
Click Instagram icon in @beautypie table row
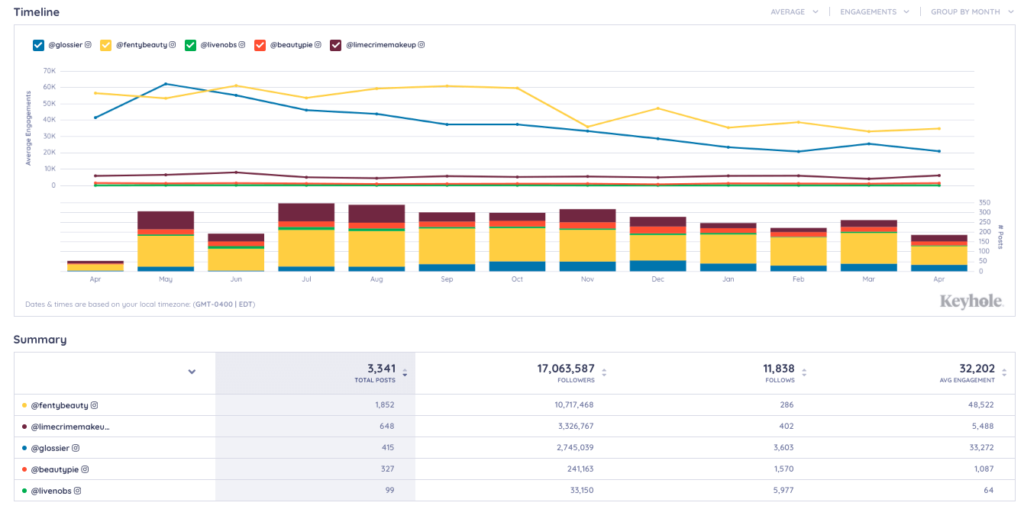click(85, 469)
